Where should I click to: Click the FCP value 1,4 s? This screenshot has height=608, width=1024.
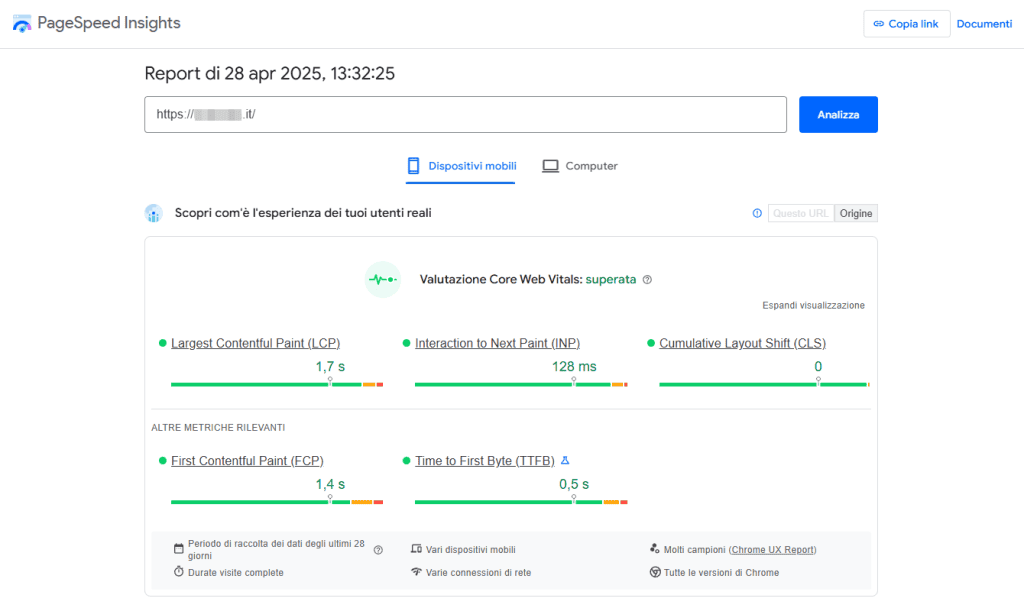click(x=330, y=484)
